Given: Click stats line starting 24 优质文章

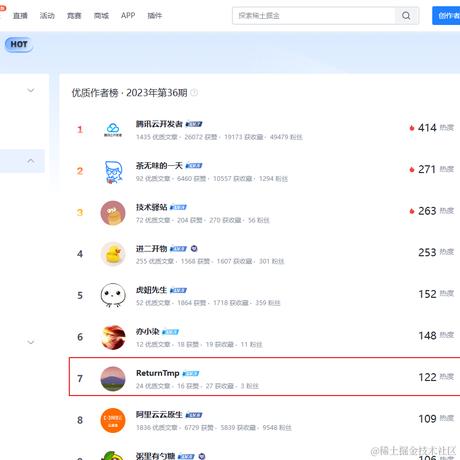Looking at the screenshot, I should pos(197,386).
